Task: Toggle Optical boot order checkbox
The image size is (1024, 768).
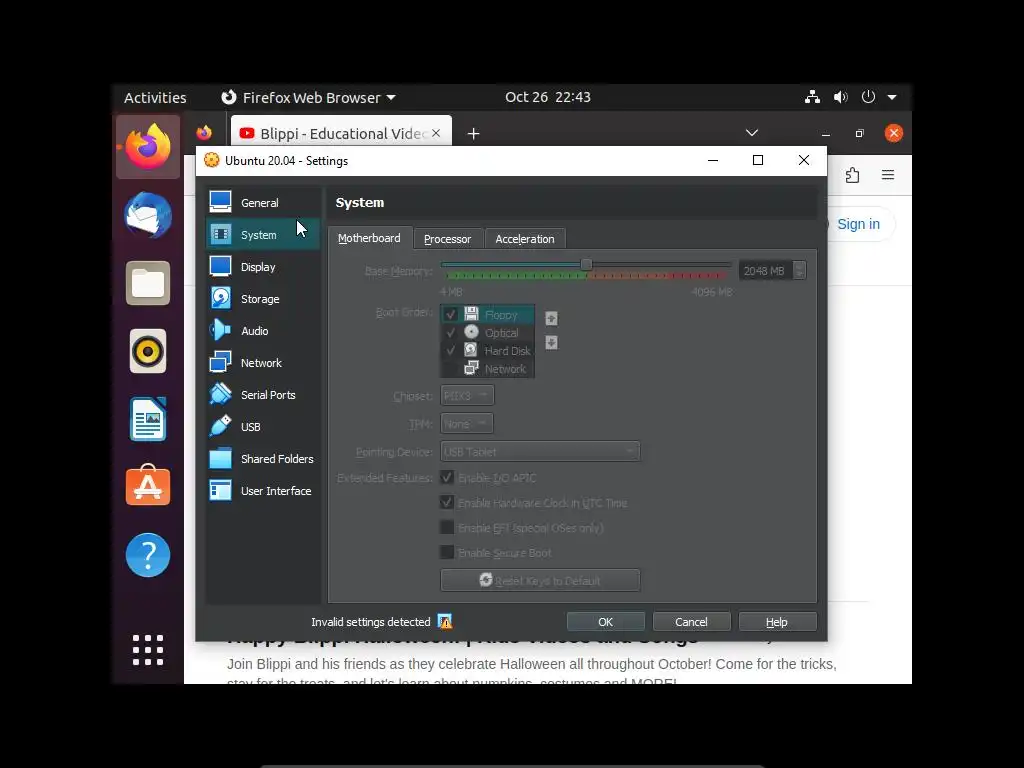Action: click(451, 332)
